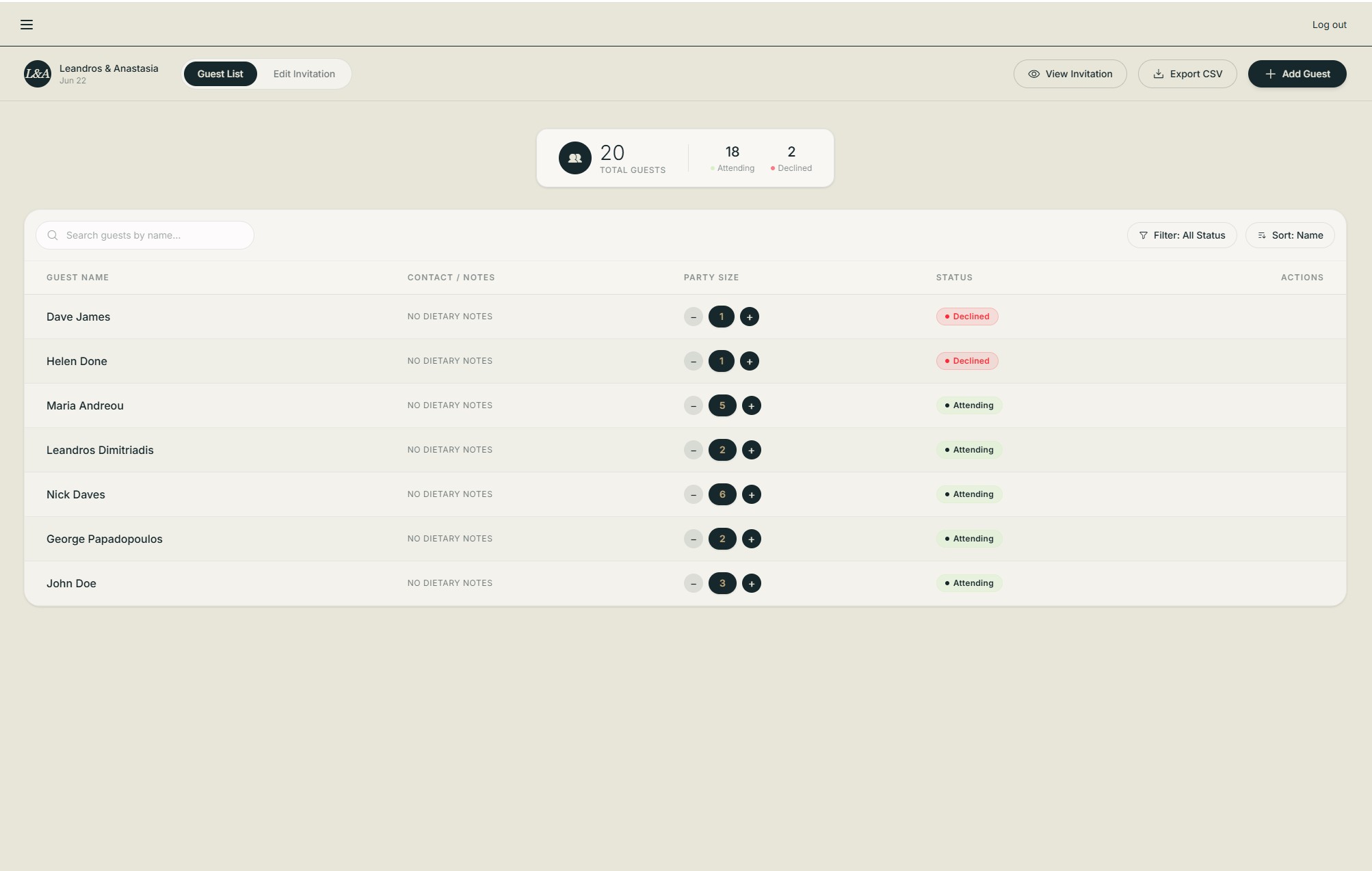Click the Party Size column header
The height and width of the screenshot is (871, 1372).
711,278
